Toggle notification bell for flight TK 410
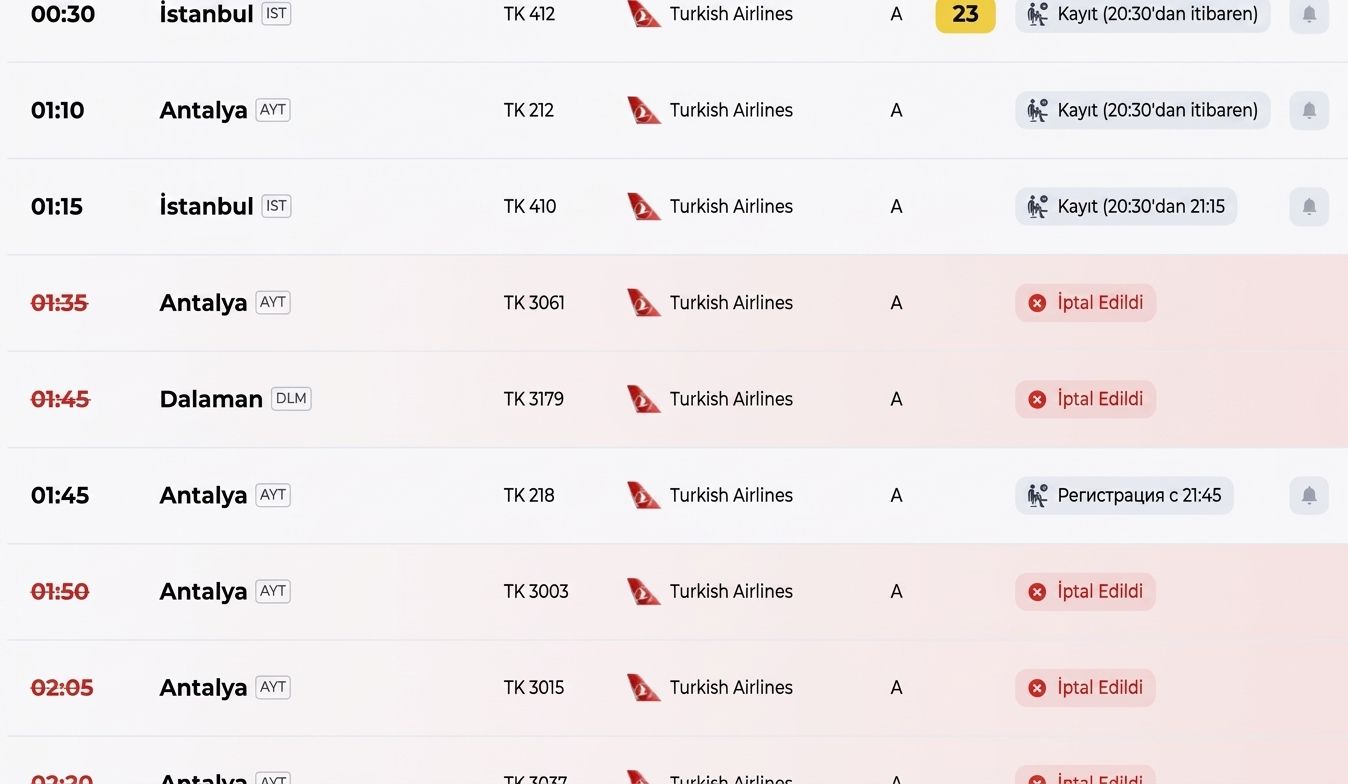Screen dimensions: 1348x784 point(1309,206)
